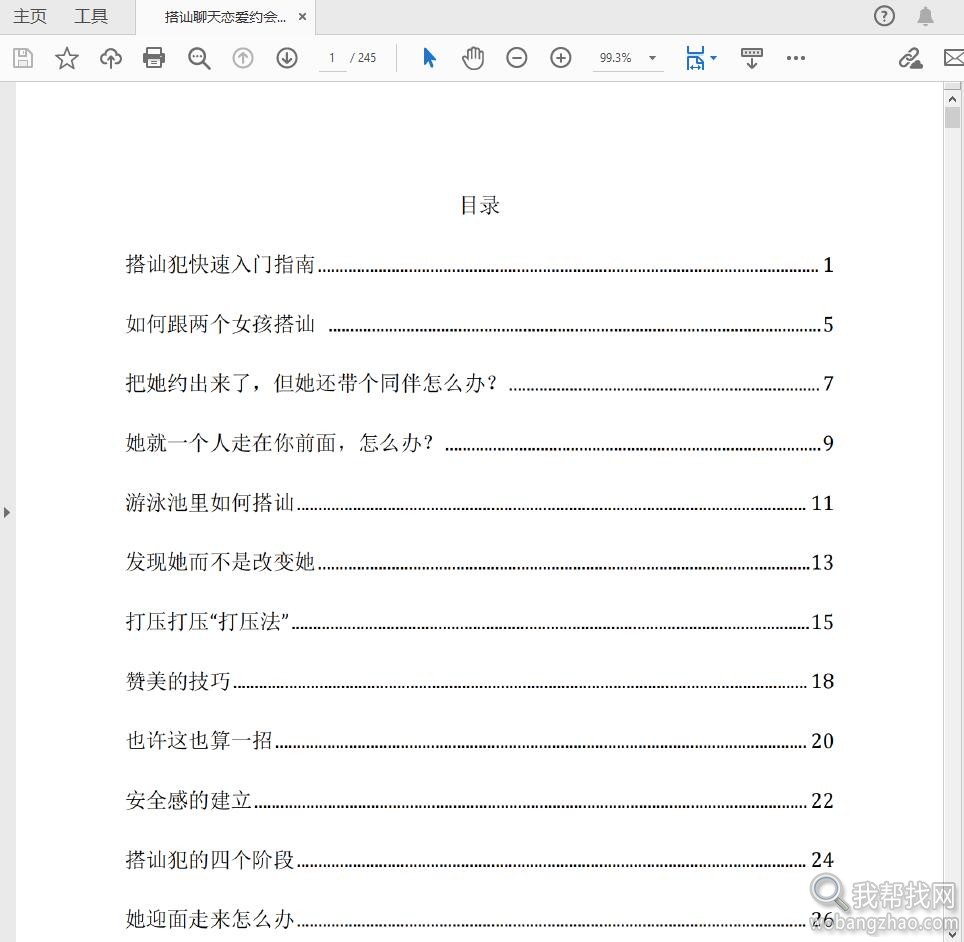Switch to the 主页 tab
This screenshot has width=964, height=942.
pyautogui.click(x=30, y=17)
